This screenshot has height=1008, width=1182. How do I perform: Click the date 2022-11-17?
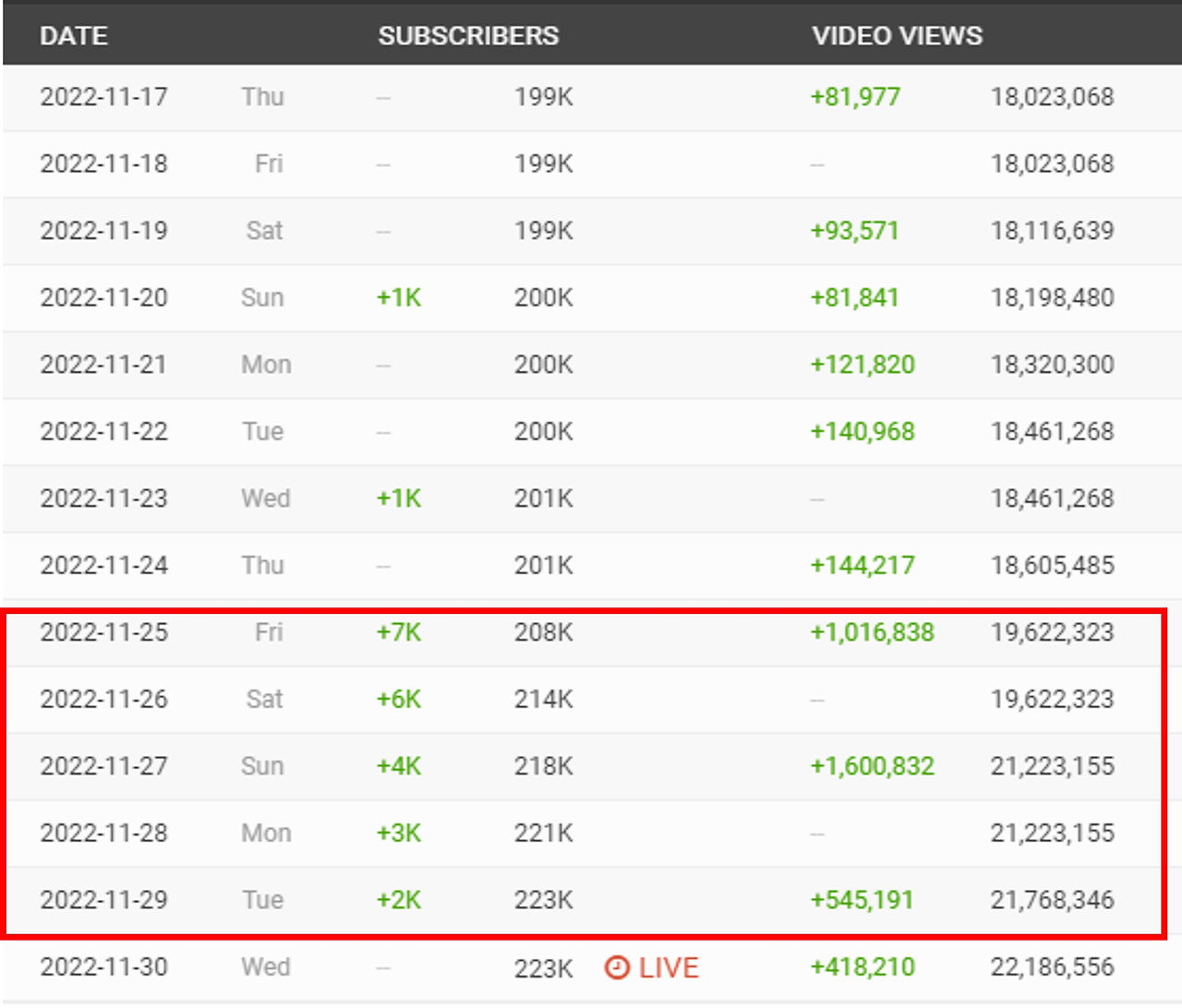(103, 97)
